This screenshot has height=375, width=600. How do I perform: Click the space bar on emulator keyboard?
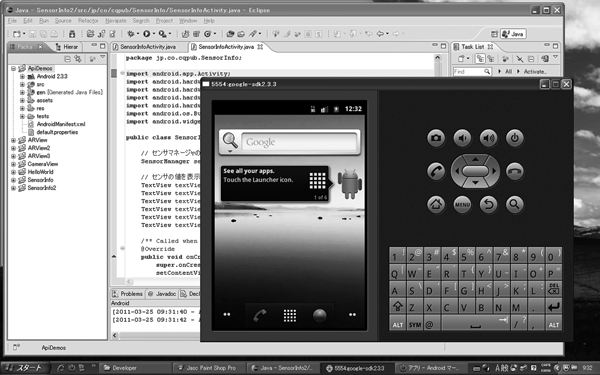pyautogui.click(x=475, y=323)
